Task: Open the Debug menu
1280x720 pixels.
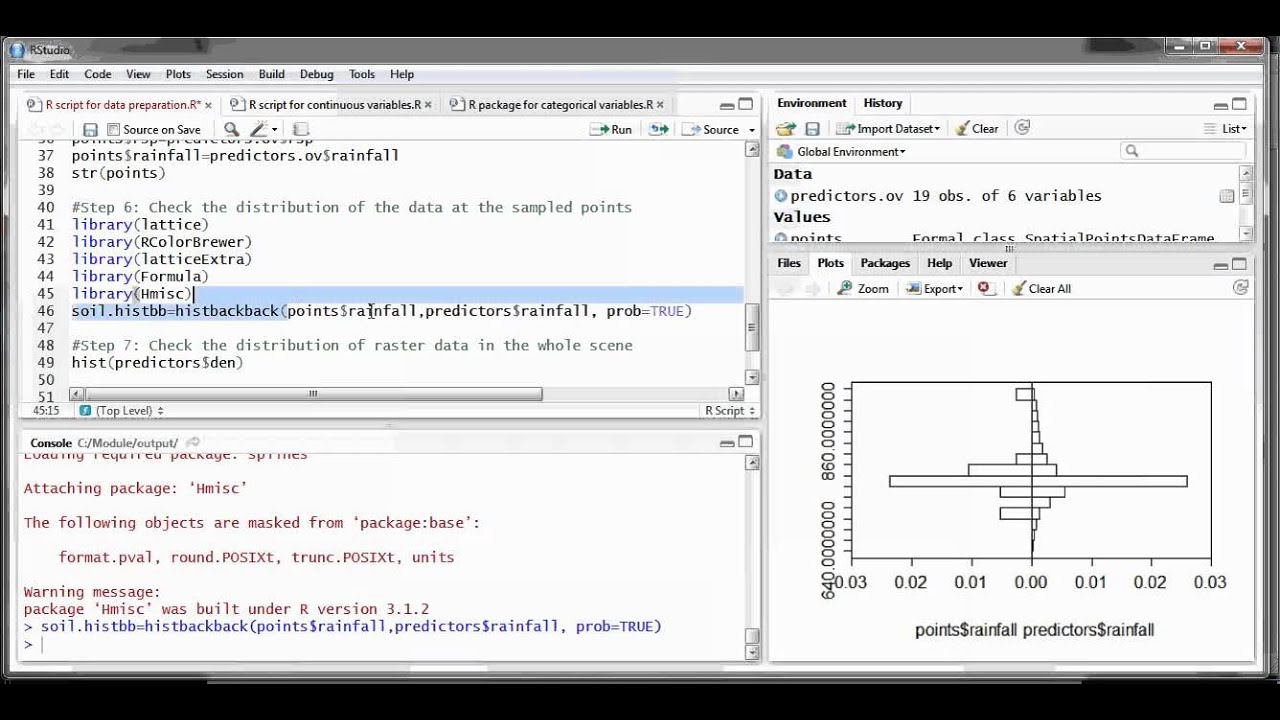Action: click(x=317, y=74)
